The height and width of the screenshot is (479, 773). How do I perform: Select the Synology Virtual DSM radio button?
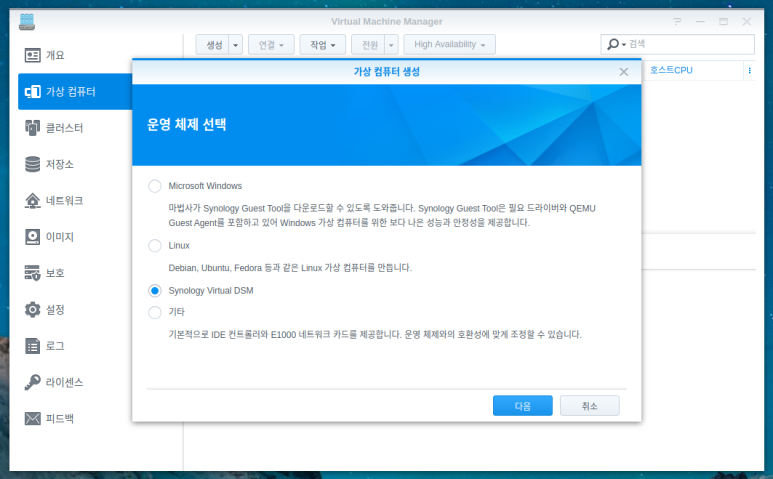point(155,291)
